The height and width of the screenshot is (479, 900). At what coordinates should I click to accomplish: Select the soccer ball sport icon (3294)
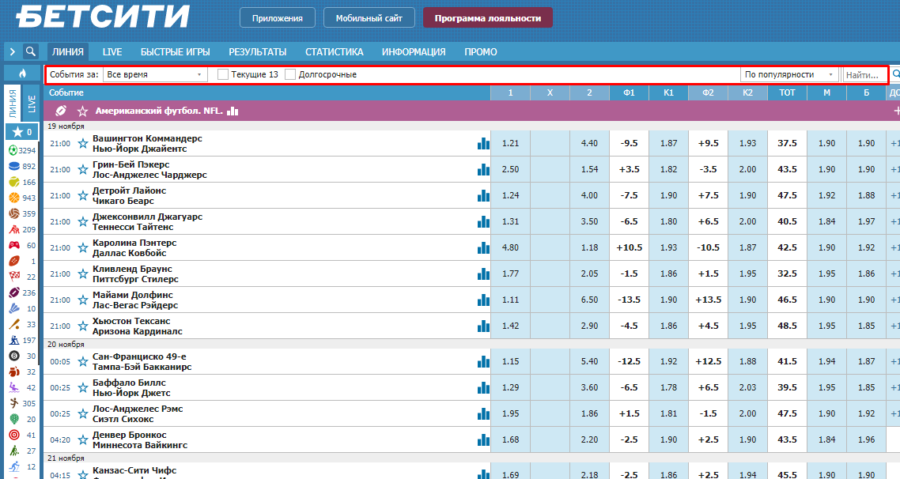(12, 150)
